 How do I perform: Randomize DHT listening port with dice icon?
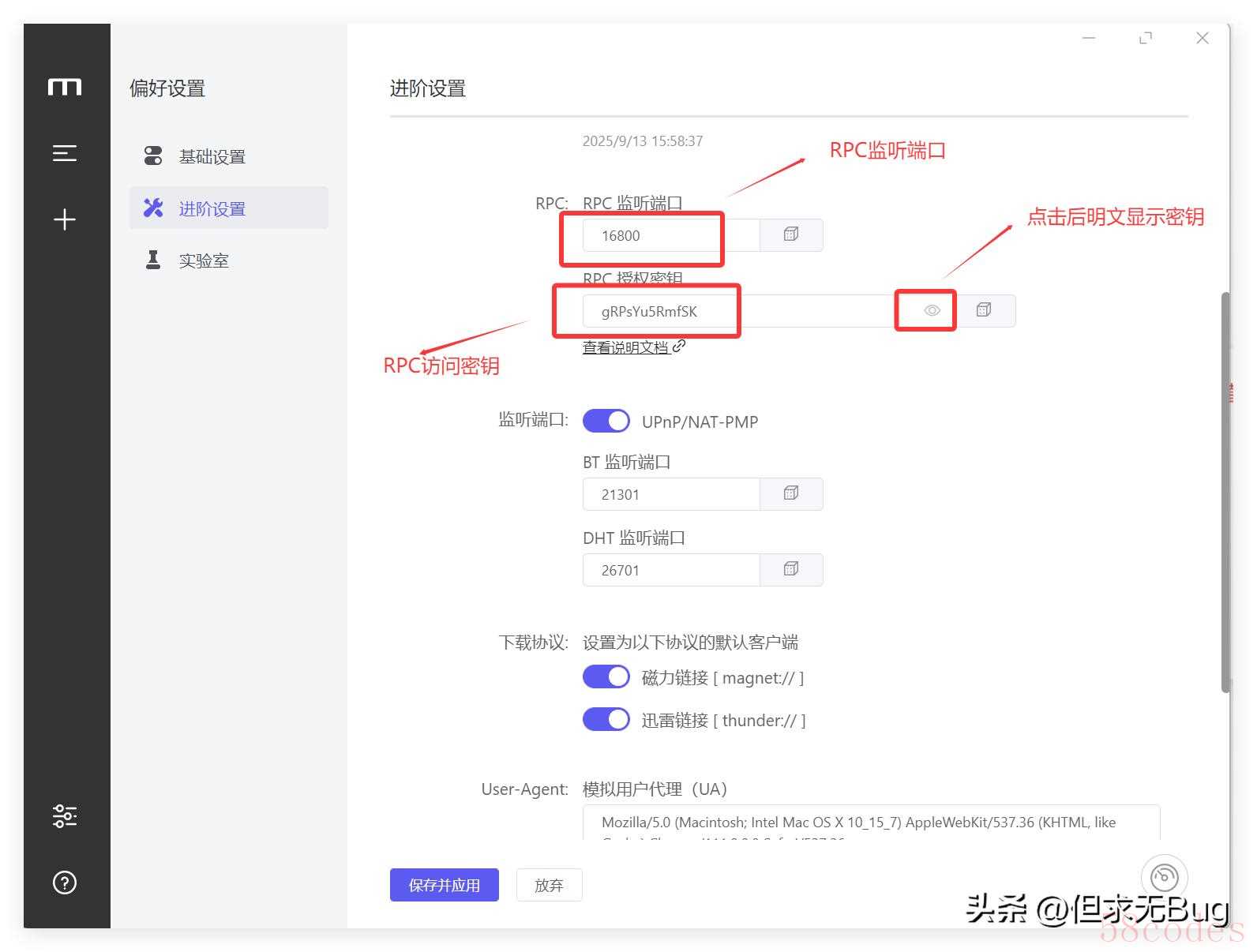click(791, 569)
